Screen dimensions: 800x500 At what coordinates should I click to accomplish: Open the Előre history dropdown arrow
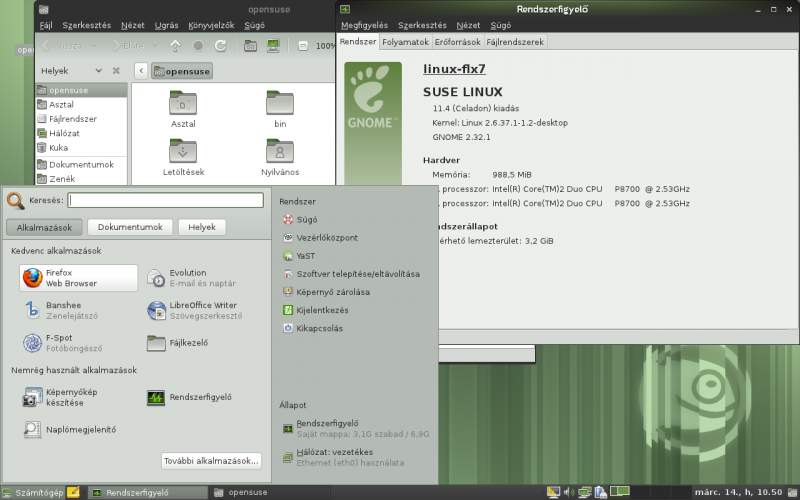(155, 45)
